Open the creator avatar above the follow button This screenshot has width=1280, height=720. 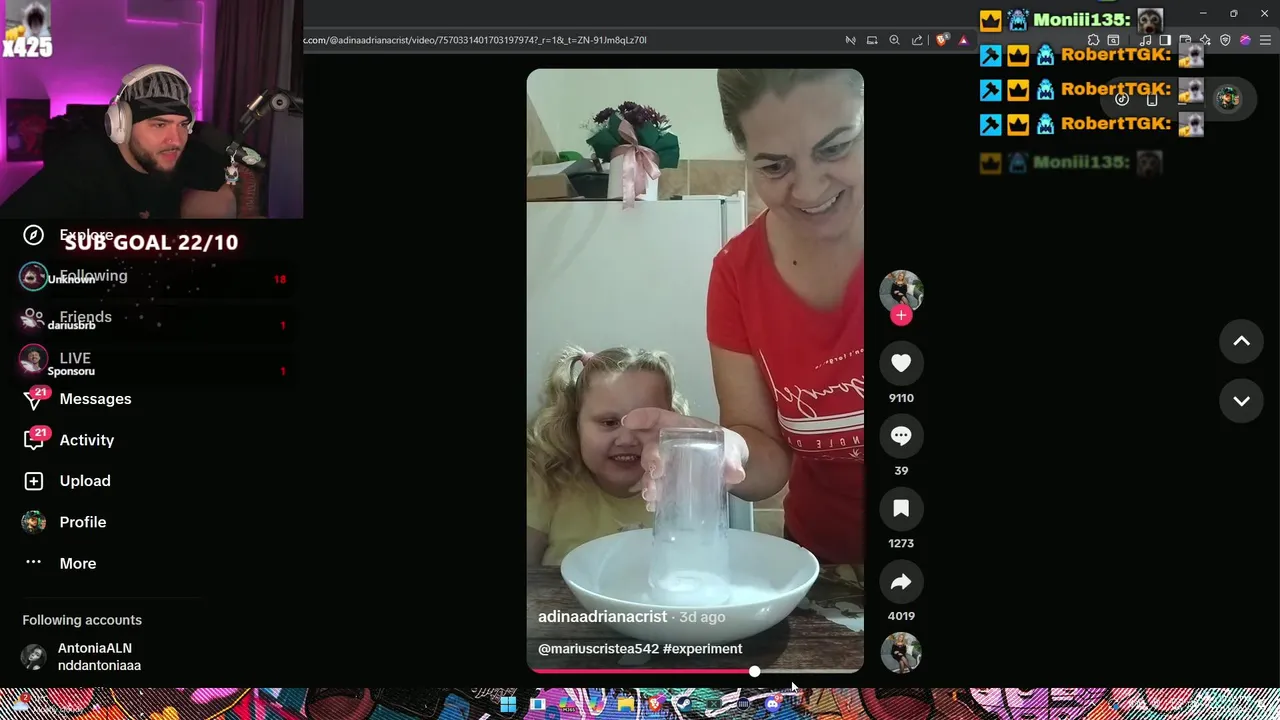tap(901, 291)
